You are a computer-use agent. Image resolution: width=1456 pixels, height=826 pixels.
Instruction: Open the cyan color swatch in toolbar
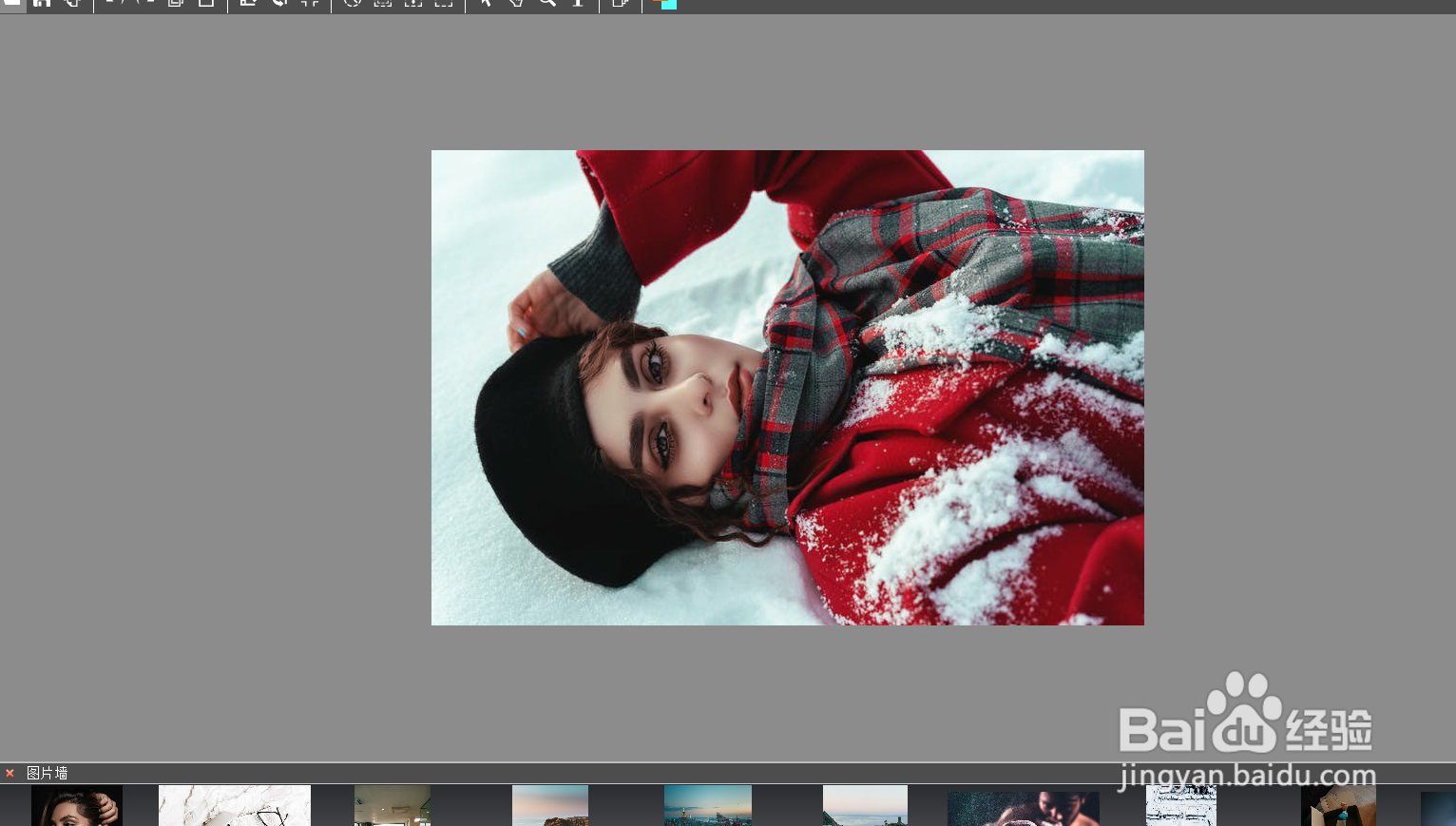pos(669,5)
